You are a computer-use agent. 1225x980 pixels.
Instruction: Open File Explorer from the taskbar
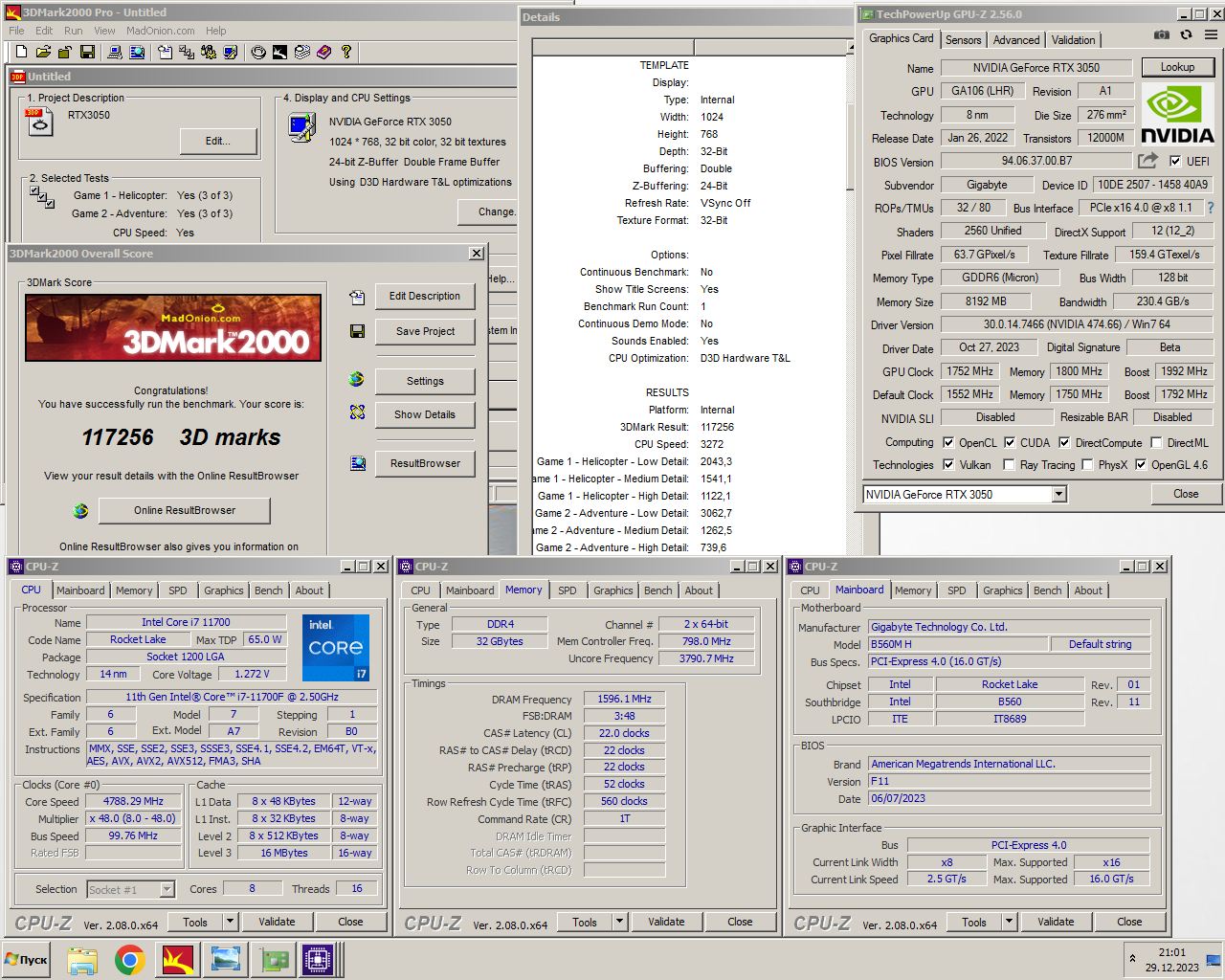(x=82, y=959)
